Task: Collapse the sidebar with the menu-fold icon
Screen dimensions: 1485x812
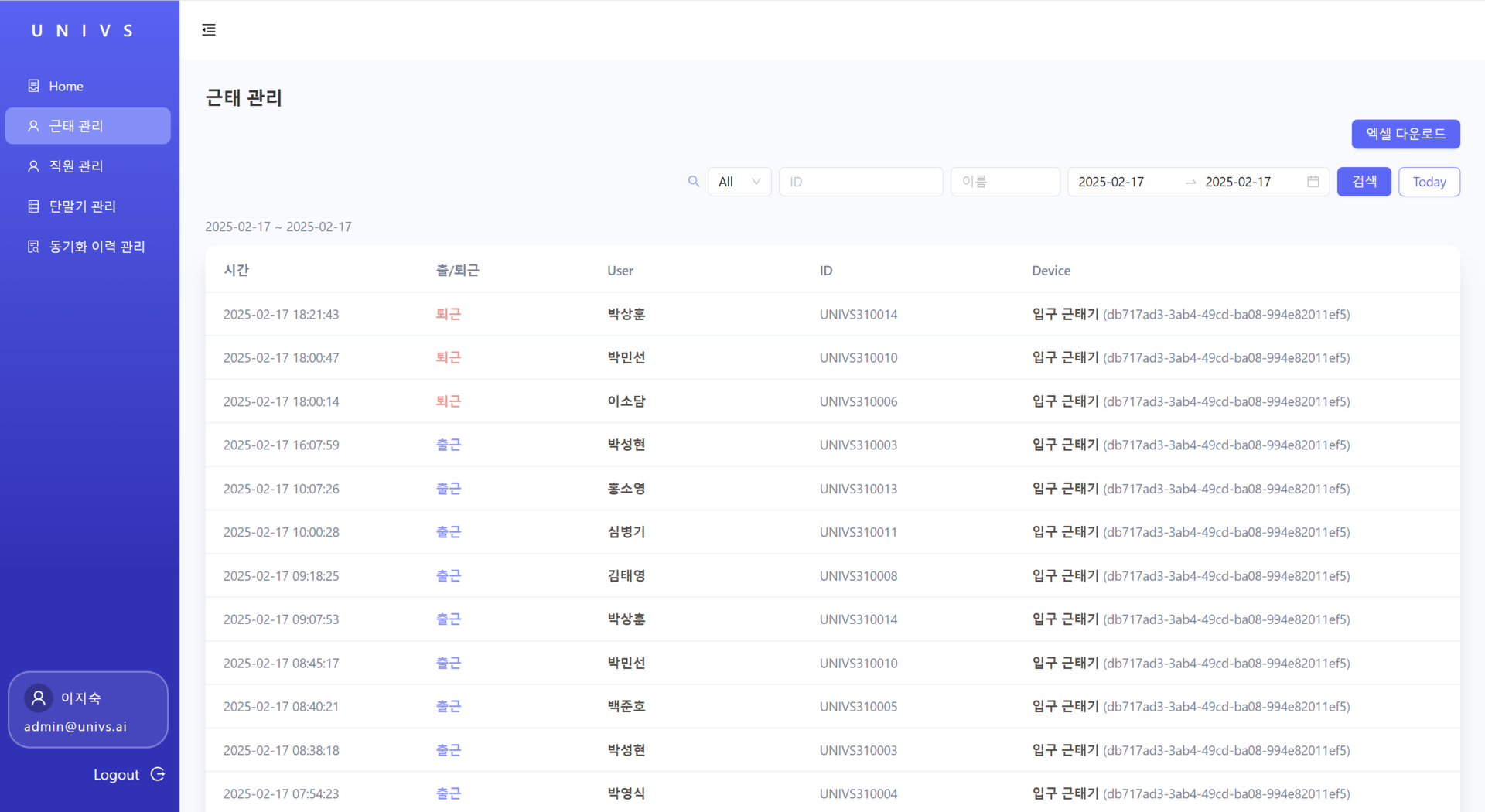Action: (209, 30)
